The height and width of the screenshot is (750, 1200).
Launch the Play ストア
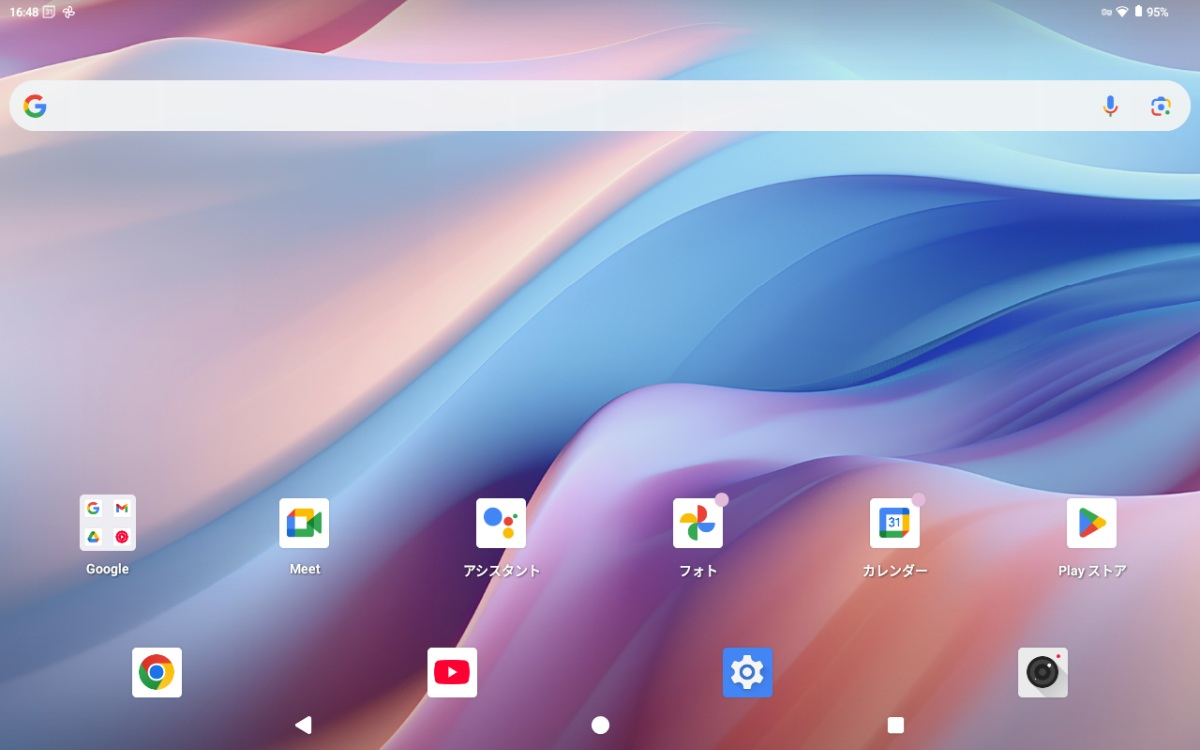point(1092,522)
